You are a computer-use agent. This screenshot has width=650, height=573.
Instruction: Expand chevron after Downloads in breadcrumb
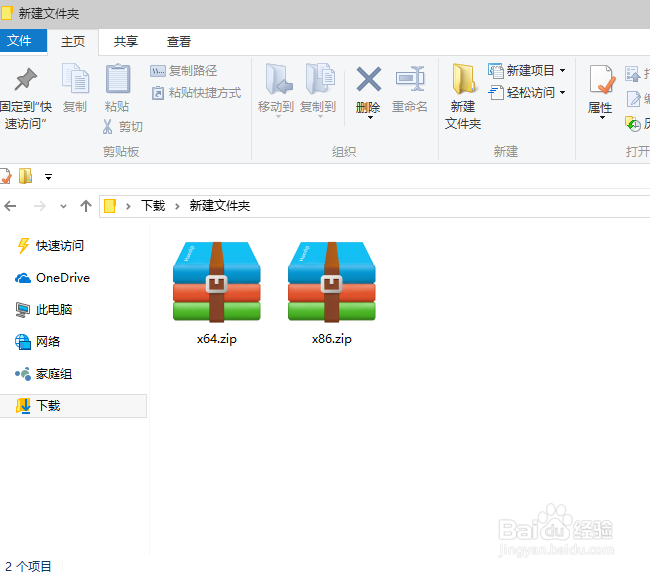pos(177,206)
